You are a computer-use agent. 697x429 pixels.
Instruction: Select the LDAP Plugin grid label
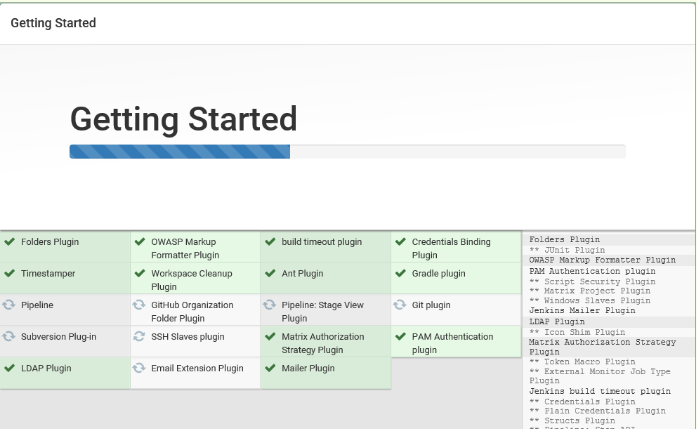pyautogui.click(x=46, y=368)
